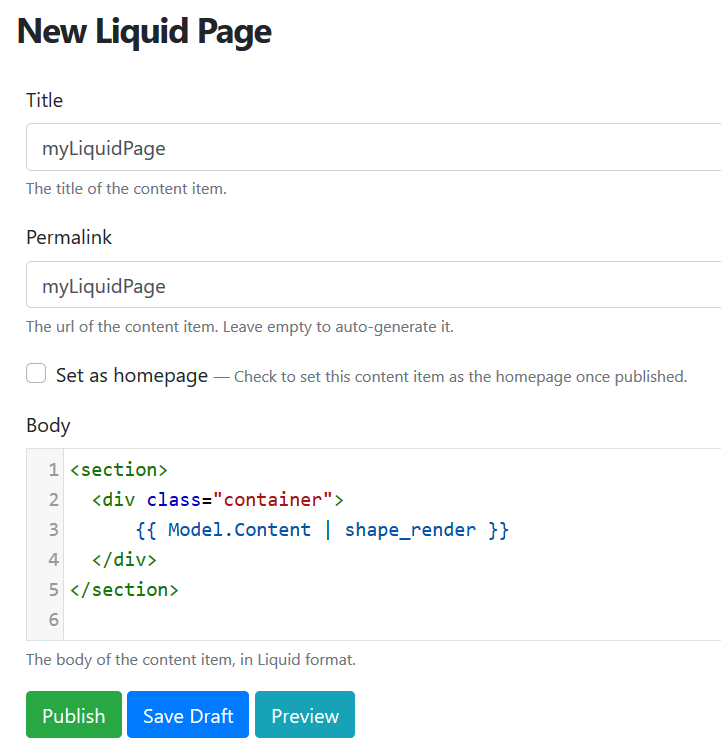The image size is (721, 753).
Task: Focus the Permalink input field
Action: pos(374,285)
